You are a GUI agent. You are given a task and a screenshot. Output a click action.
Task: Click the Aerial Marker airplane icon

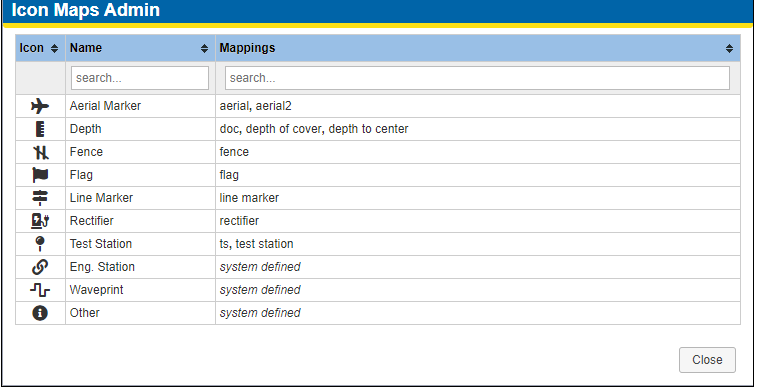pos(40,106)
